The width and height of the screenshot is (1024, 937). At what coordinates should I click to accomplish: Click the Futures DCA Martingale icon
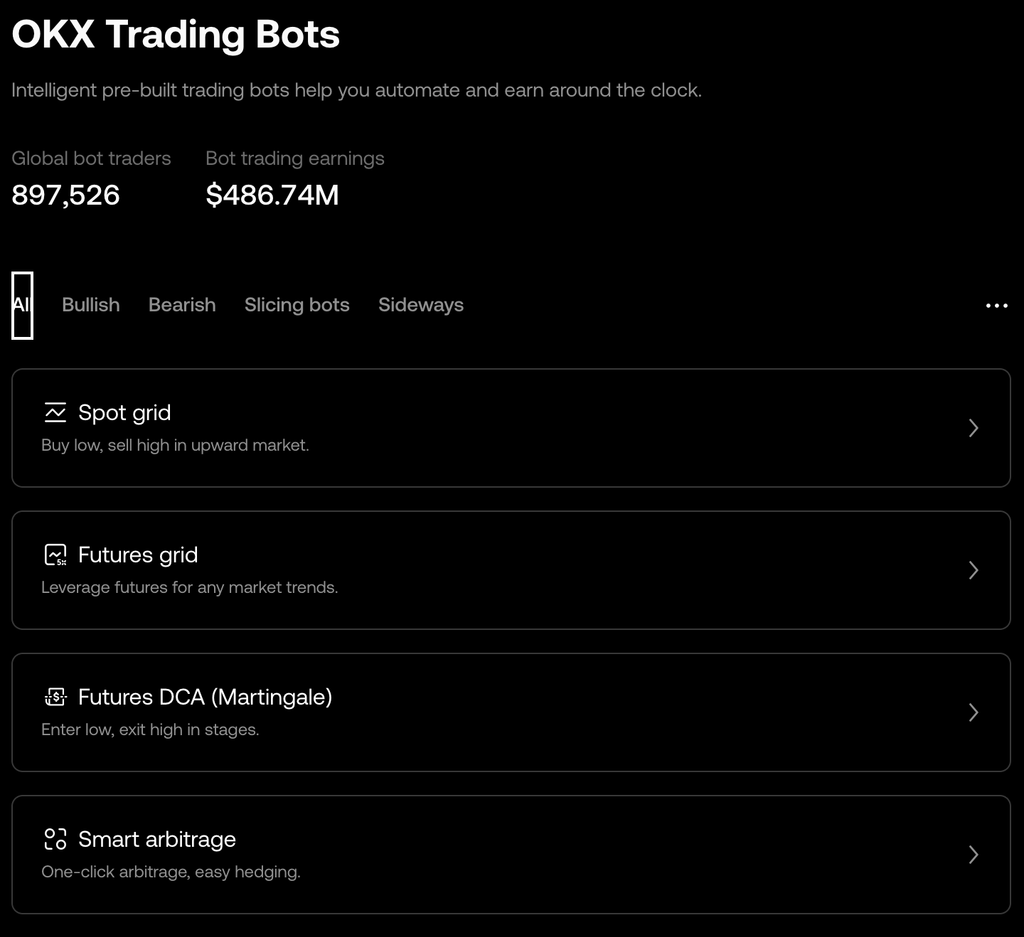point(55,697)
